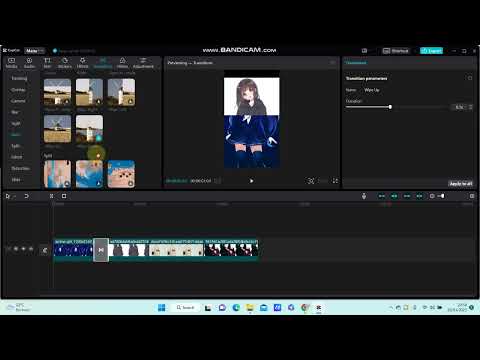The width and height of the screenshot is (480, 360).
Task: Toggle auto snapping
Action: [394, 196]
